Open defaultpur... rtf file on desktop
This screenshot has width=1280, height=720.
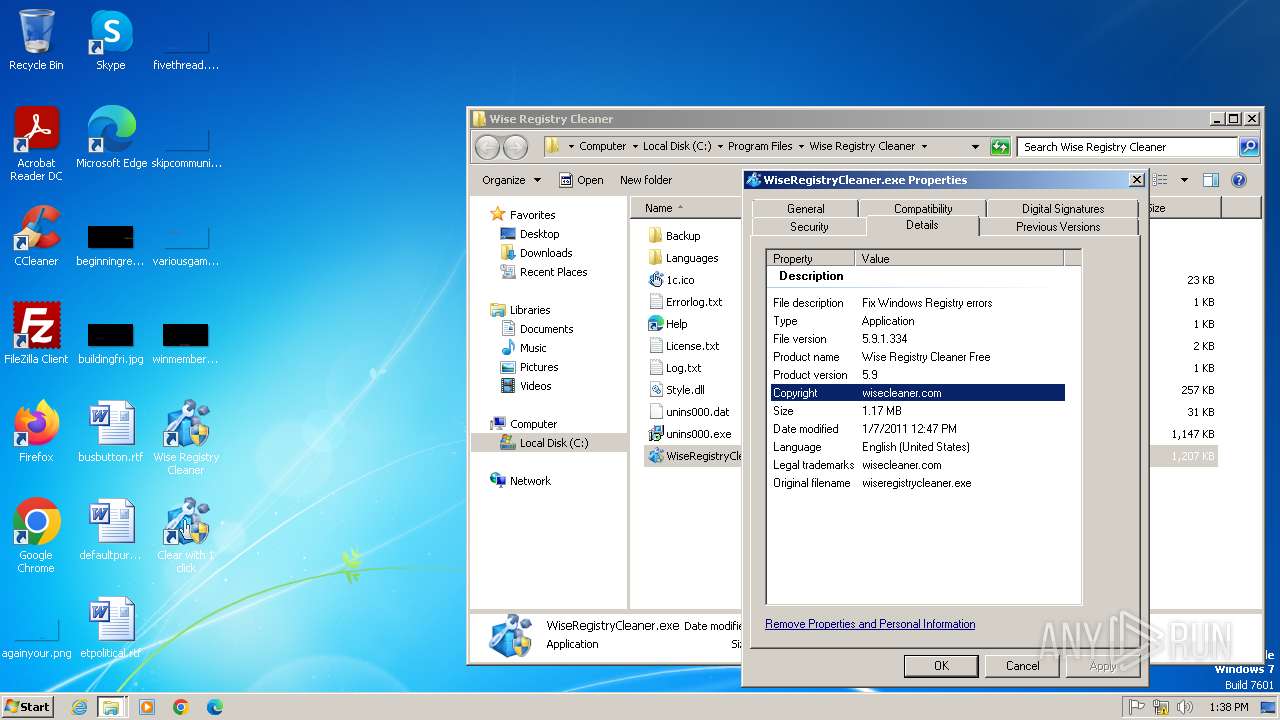click(x=111, y=530)
